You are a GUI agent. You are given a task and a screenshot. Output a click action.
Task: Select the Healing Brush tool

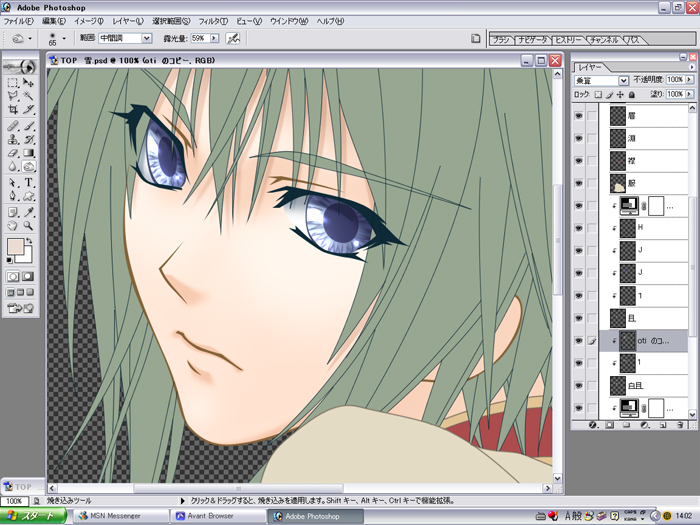coord(13,126)
